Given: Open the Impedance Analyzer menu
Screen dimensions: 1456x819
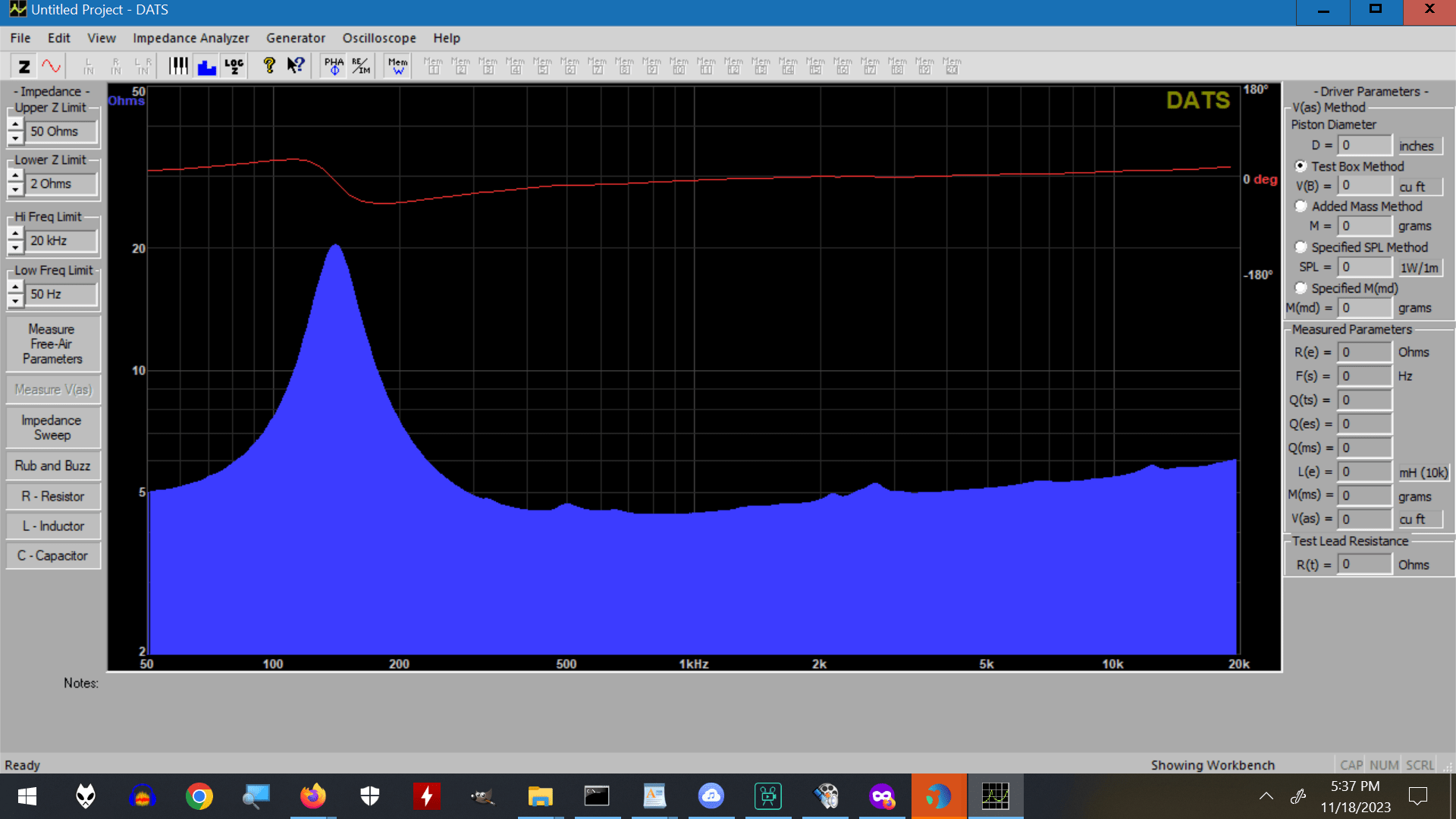Looking at the screenshot, I should pos(191,38).
